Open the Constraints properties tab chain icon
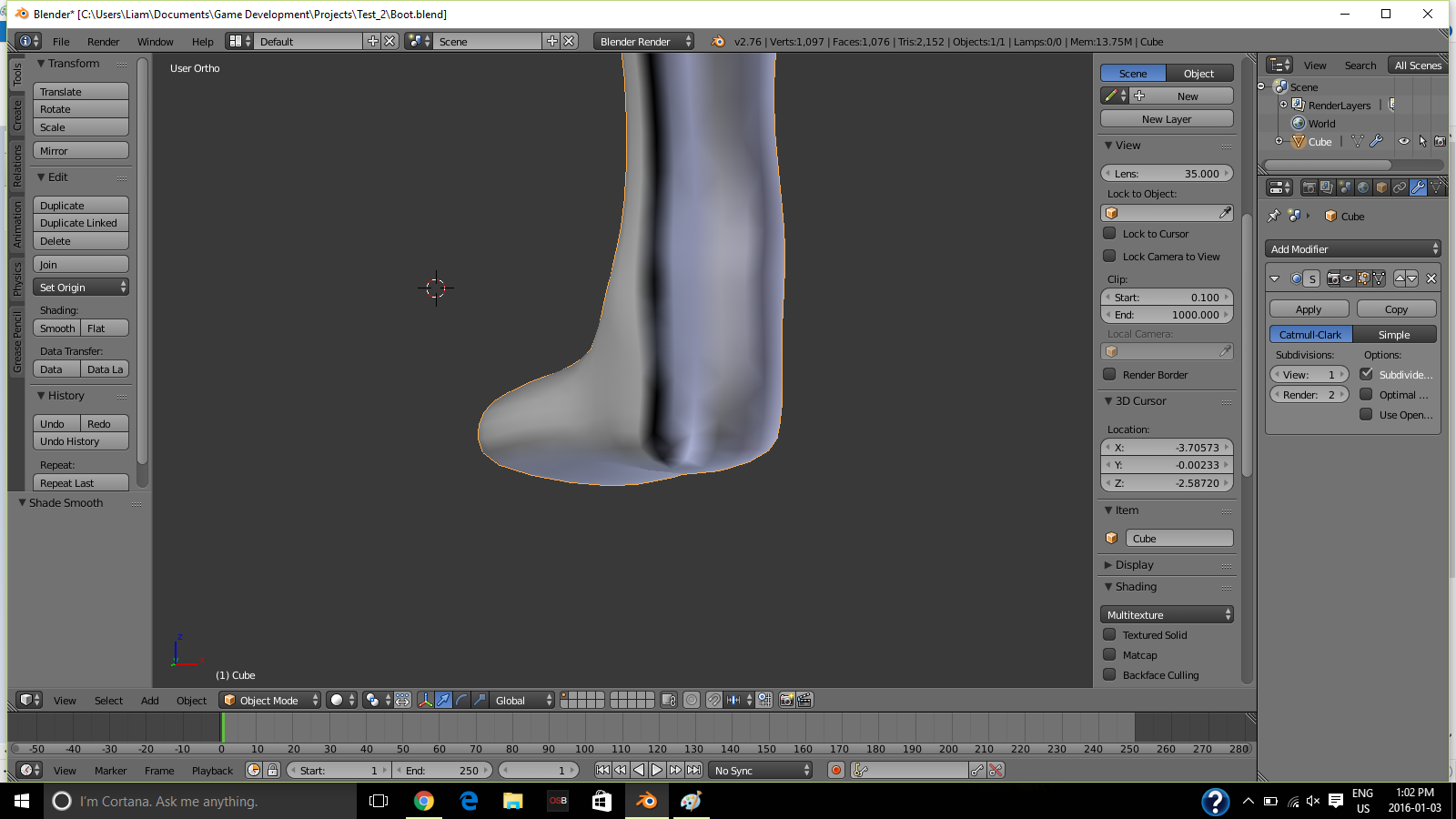Viewport: 1456px width, 819px height. [x=1400, y=187]
